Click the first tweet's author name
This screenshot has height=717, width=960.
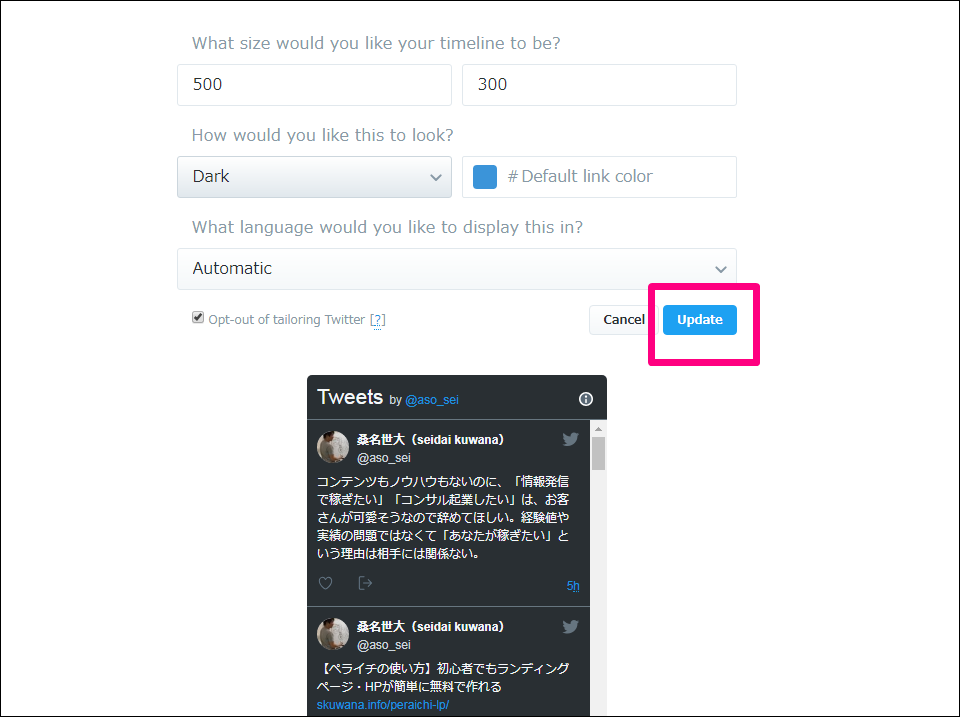pos(430,440)
